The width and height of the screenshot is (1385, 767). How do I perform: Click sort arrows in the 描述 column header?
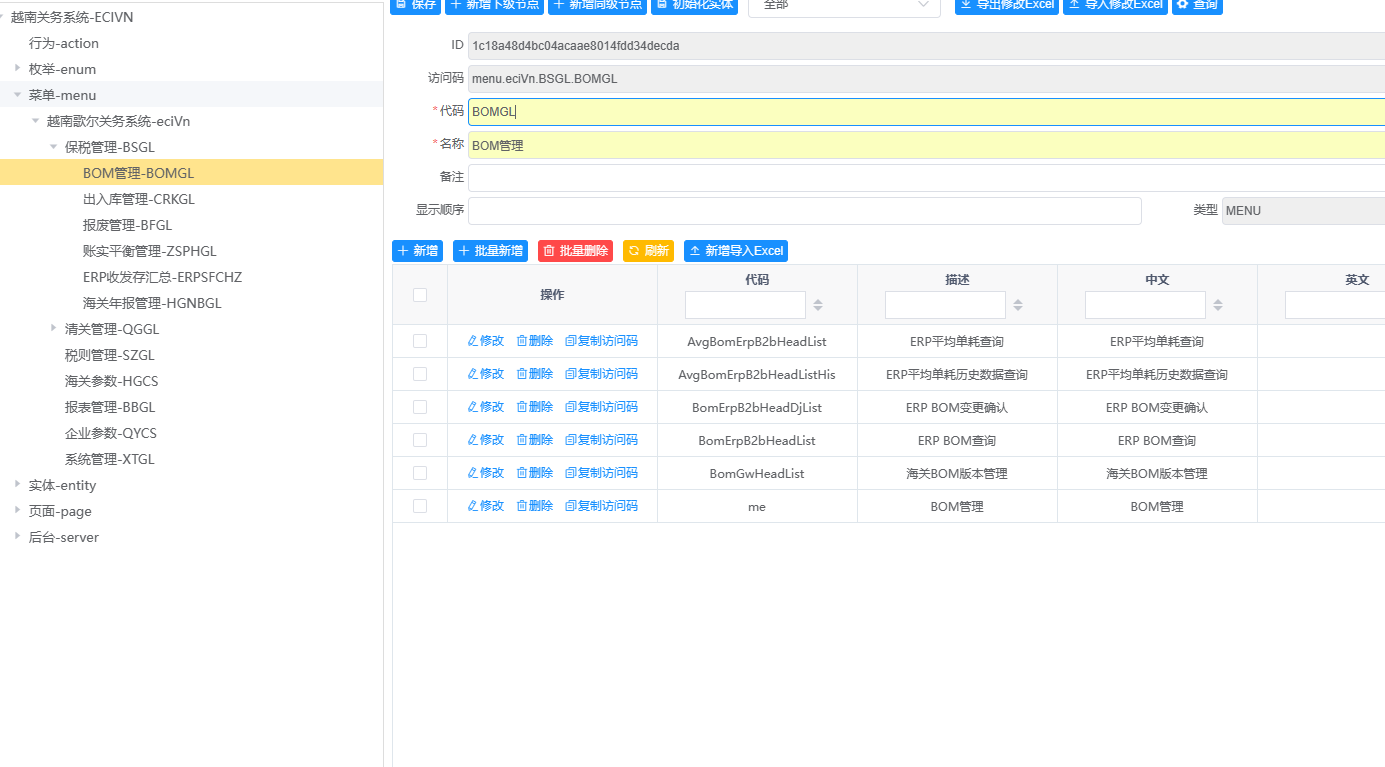point(1018,305)
